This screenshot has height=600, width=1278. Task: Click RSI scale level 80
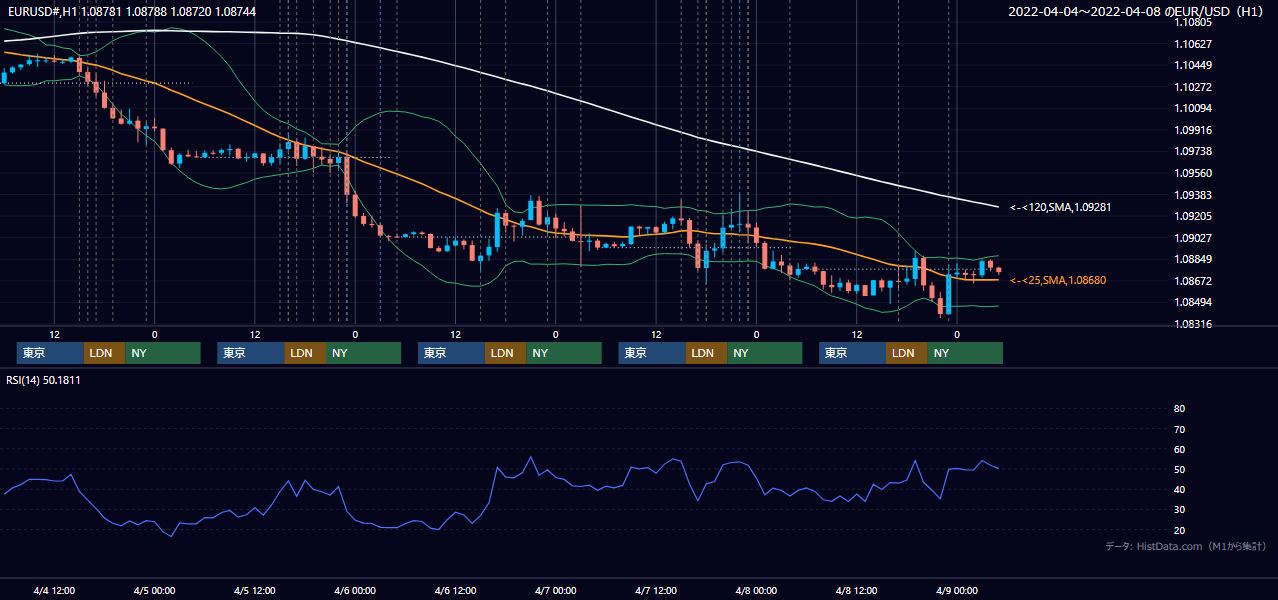pyautogui.click(x=1179, y=409)
